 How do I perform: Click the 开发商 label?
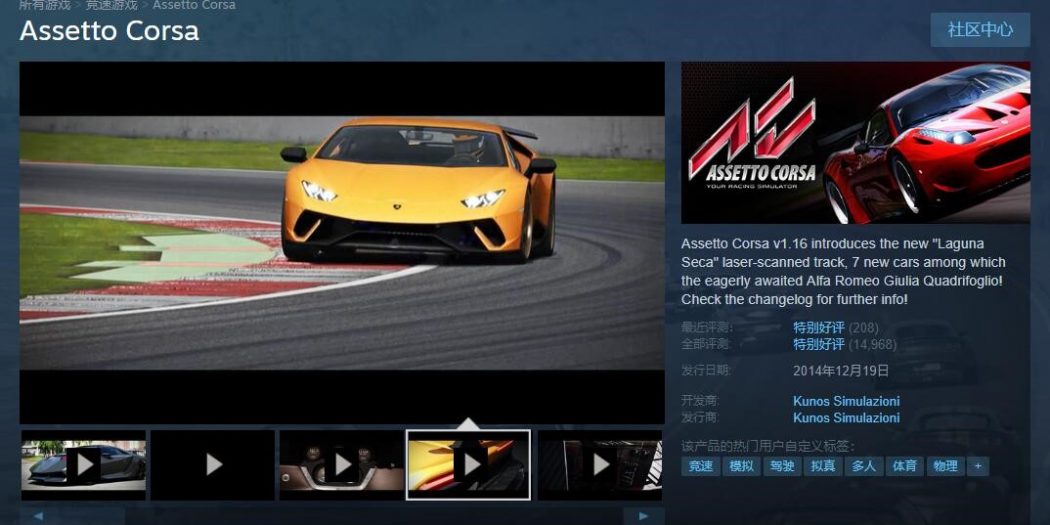pos(698,401)
